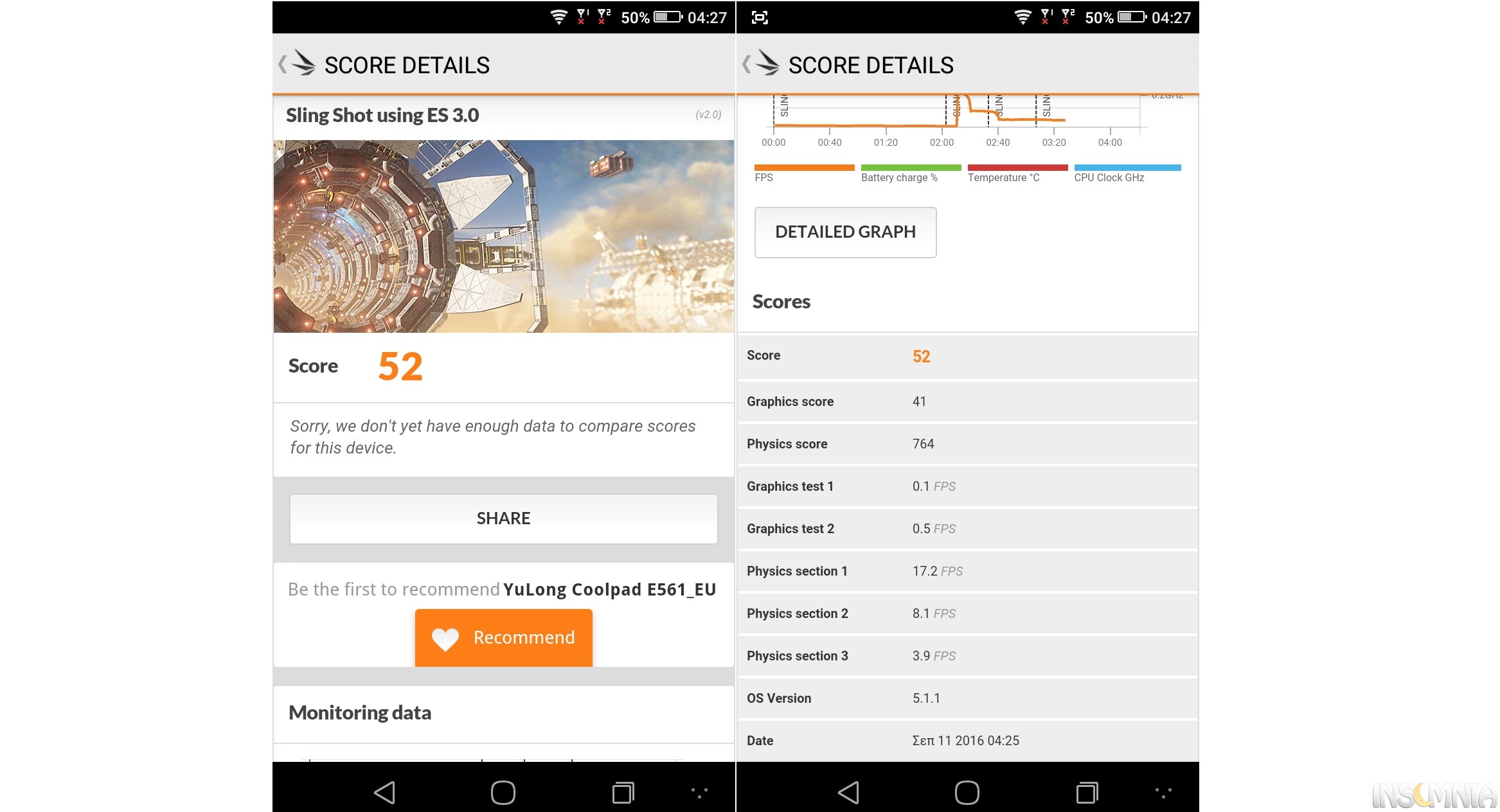Select the Battery charge % green legend bar
The image size is (1500, 812).
pyautogui.click(x=911, y=168)
